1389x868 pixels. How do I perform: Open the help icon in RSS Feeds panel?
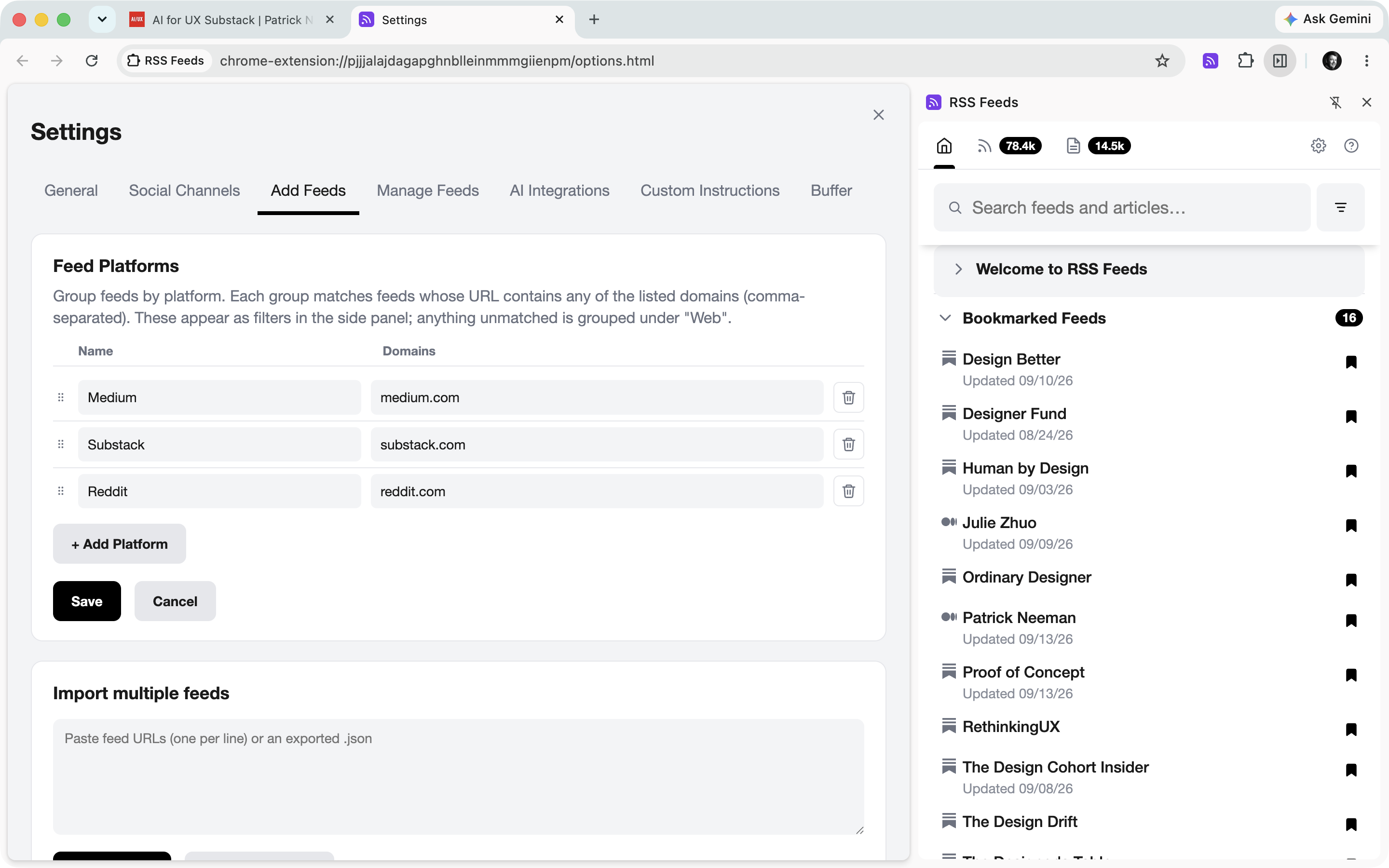pyautogui.click(x=1351, y=146)
